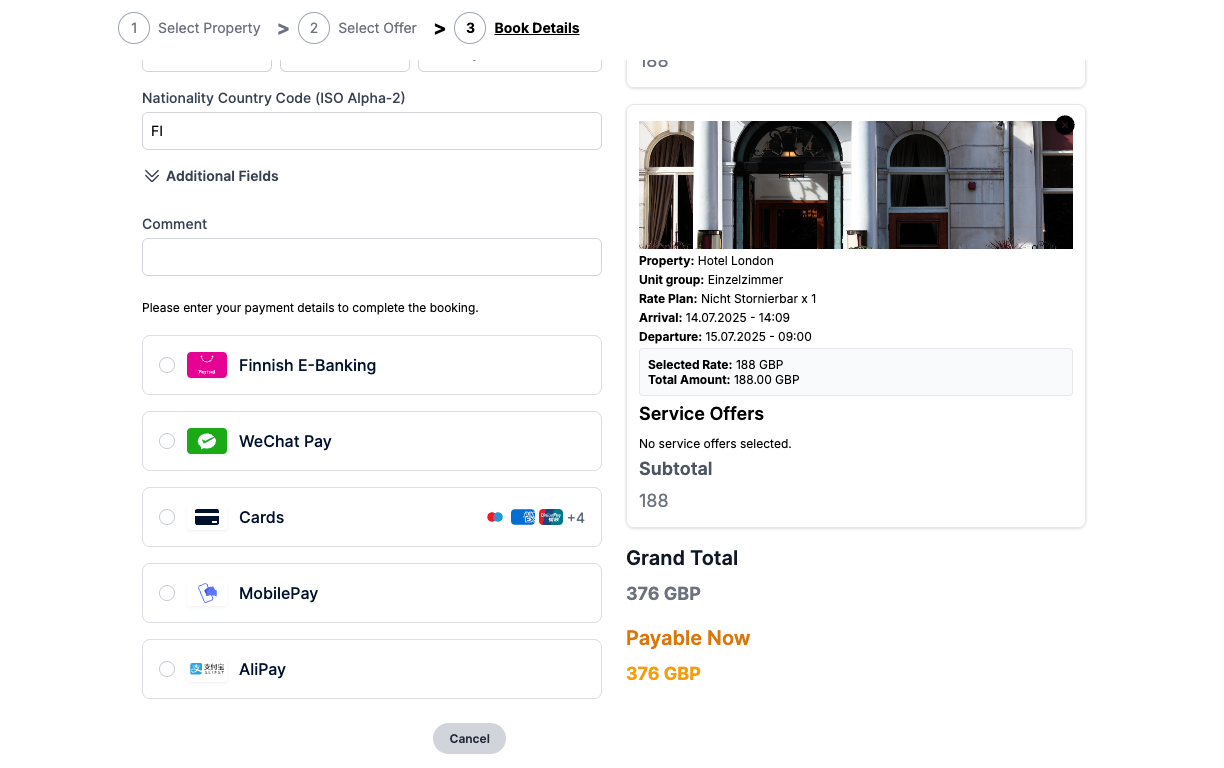Show the +4 more card brands
Viewport: 1224px width, 768px height.
pos(576,518)
